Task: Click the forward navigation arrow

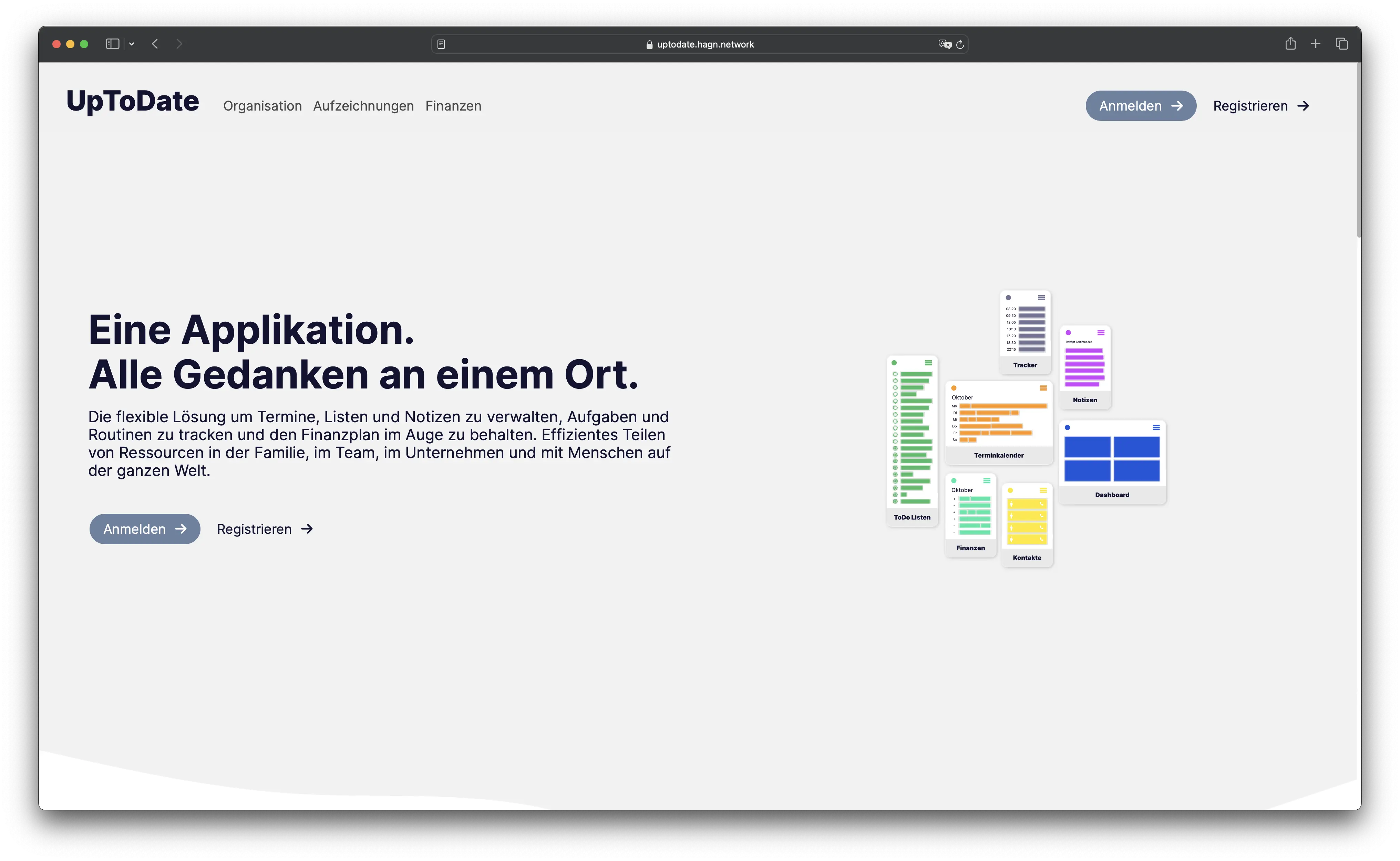Action: pos(179,44)
